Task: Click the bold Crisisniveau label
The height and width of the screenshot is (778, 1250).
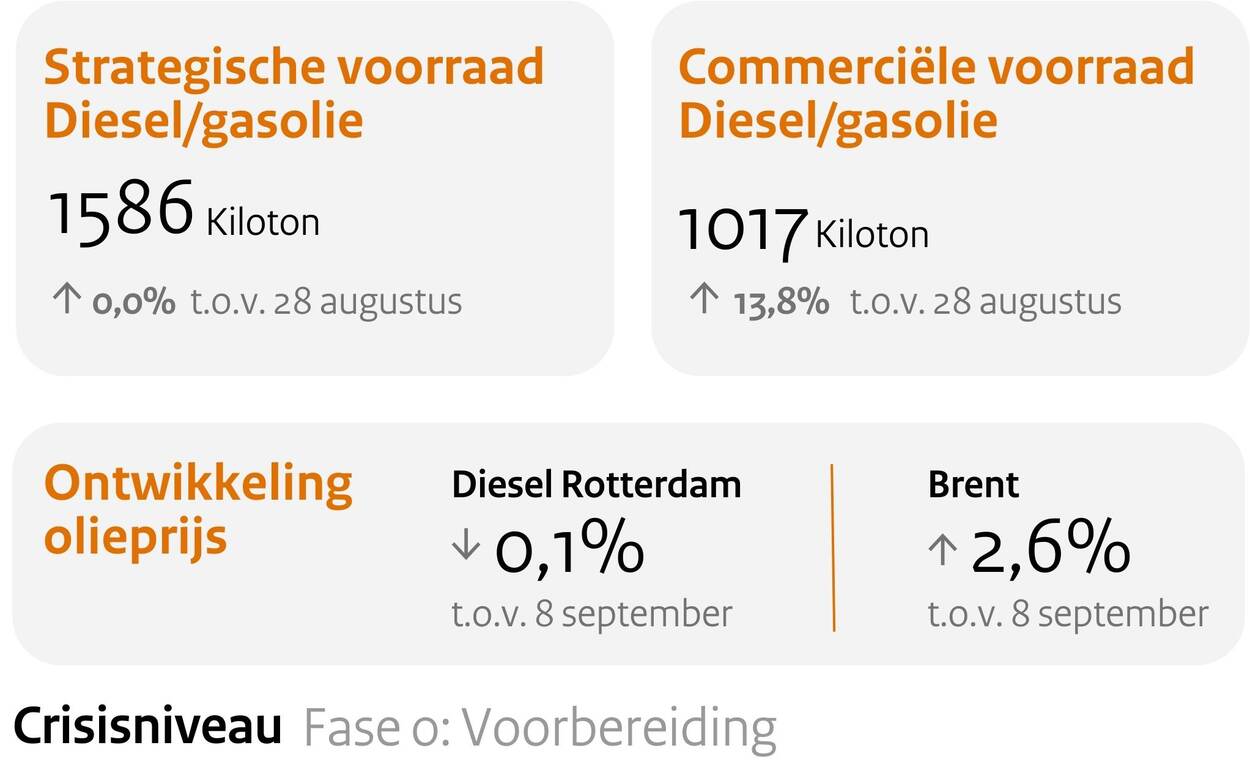Action: 148,728
